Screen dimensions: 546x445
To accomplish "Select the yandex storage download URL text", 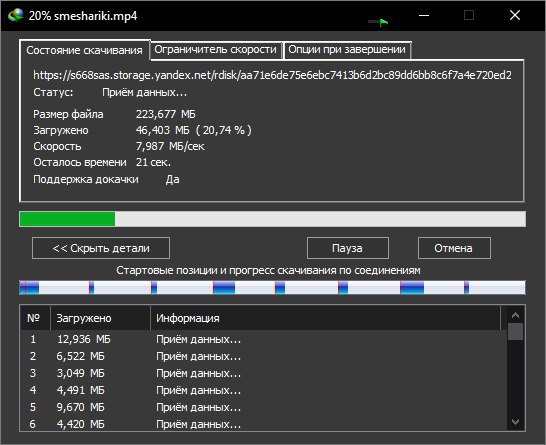I will 272,75.
